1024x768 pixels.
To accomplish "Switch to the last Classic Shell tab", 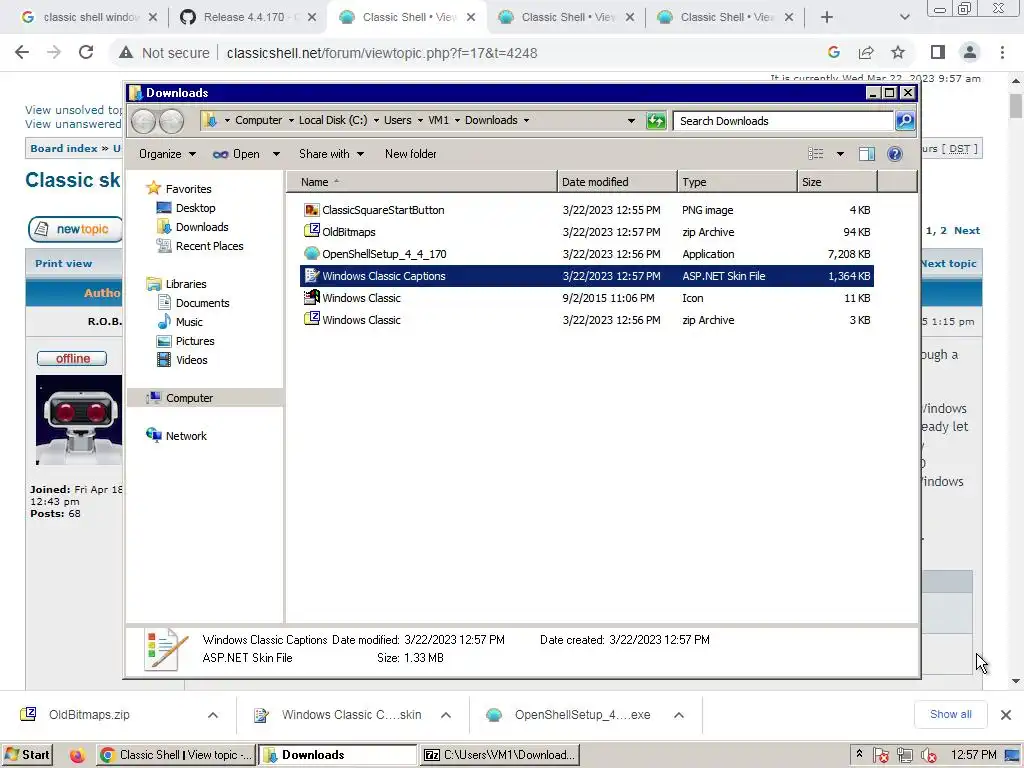I will pos(726,18).
